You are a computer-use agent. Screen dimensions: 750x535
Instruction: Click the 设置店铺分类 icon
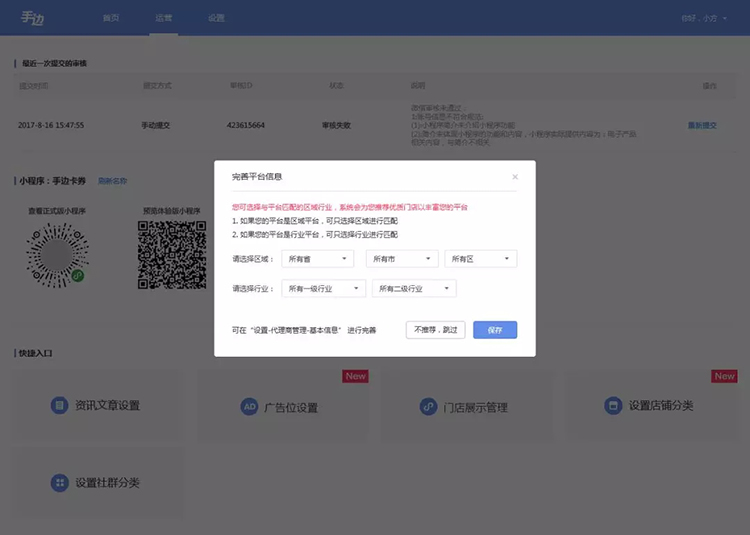(613, 405)
